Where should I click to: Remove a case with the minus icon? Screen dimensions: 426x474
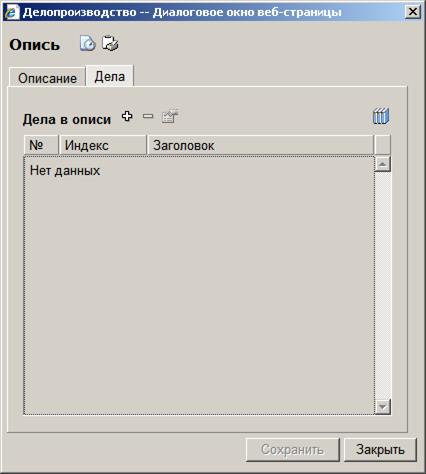pyautogui.click(x=148, y=116)
